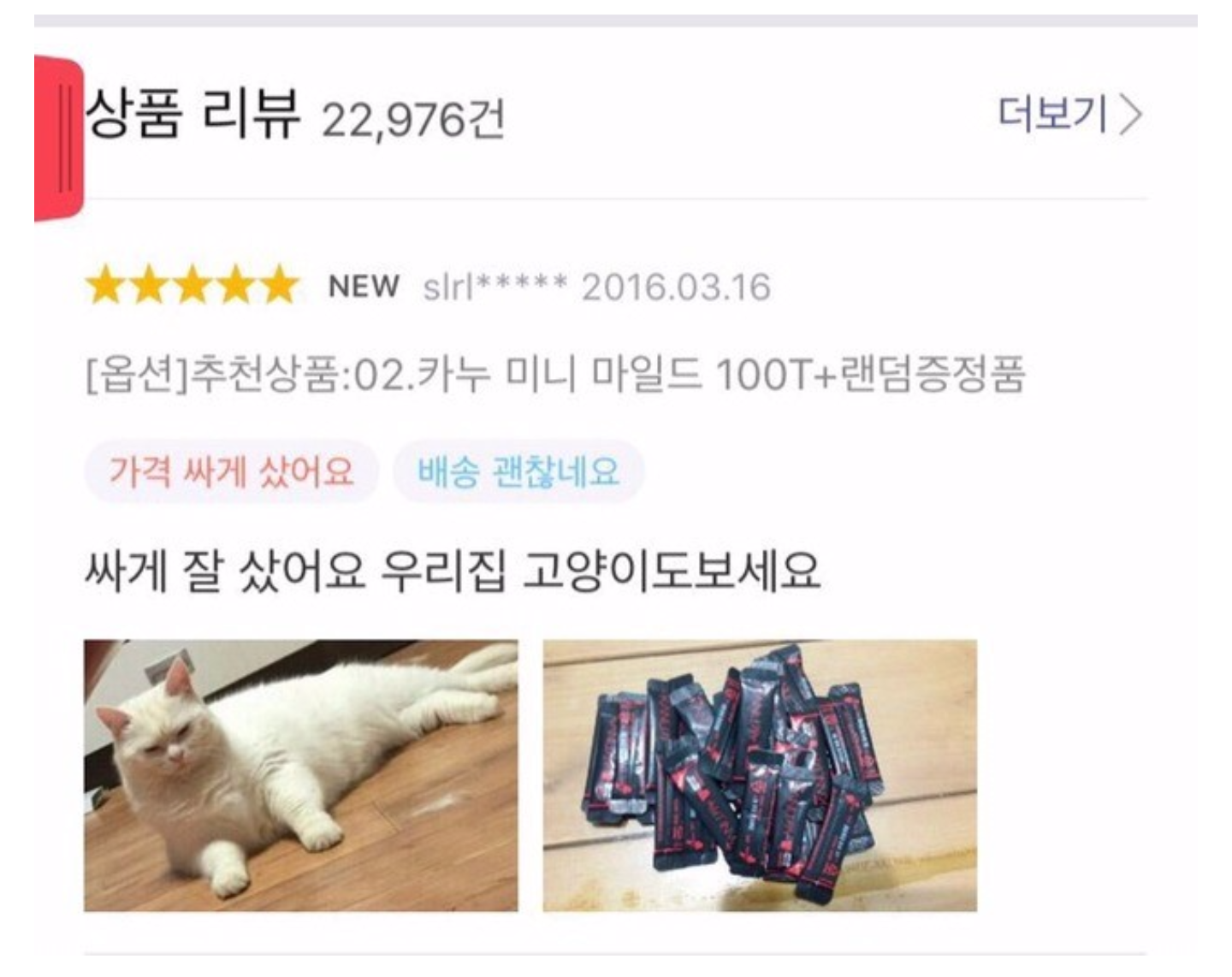Viewport: 1232px width, 977px height.
Task: Click the 22,976건 review count
Action: click(x=413, y=119)
